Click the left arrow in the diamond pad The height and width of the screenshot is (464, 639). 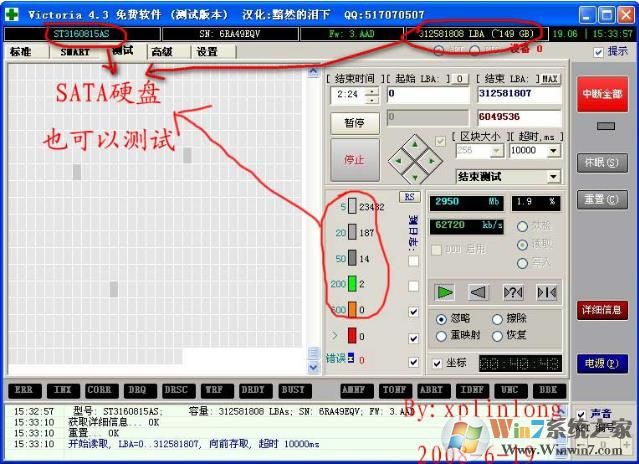pyautogui.click(x=399, y=161)
